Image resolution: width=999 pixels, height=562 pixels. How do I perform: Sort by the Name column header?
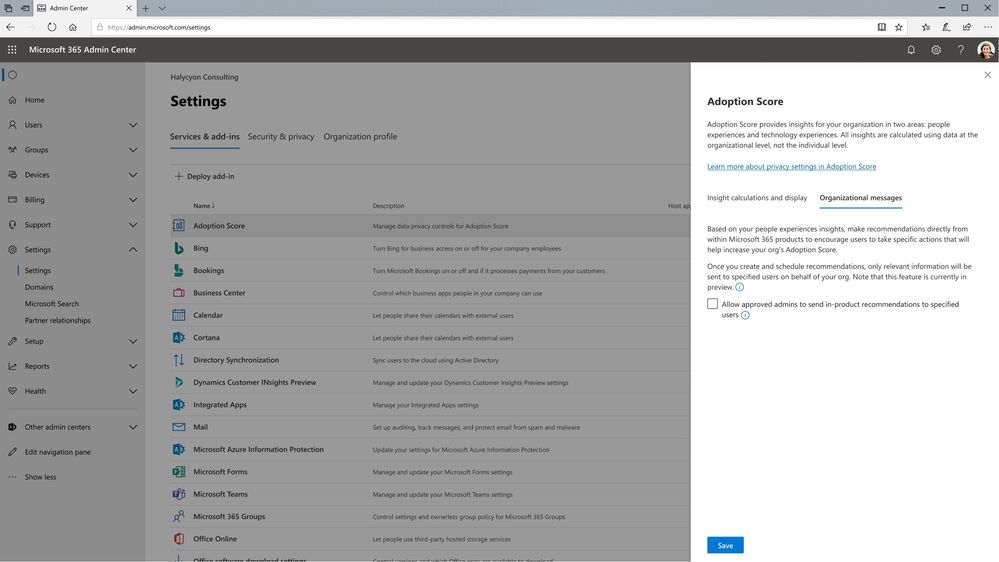(204, 206)
